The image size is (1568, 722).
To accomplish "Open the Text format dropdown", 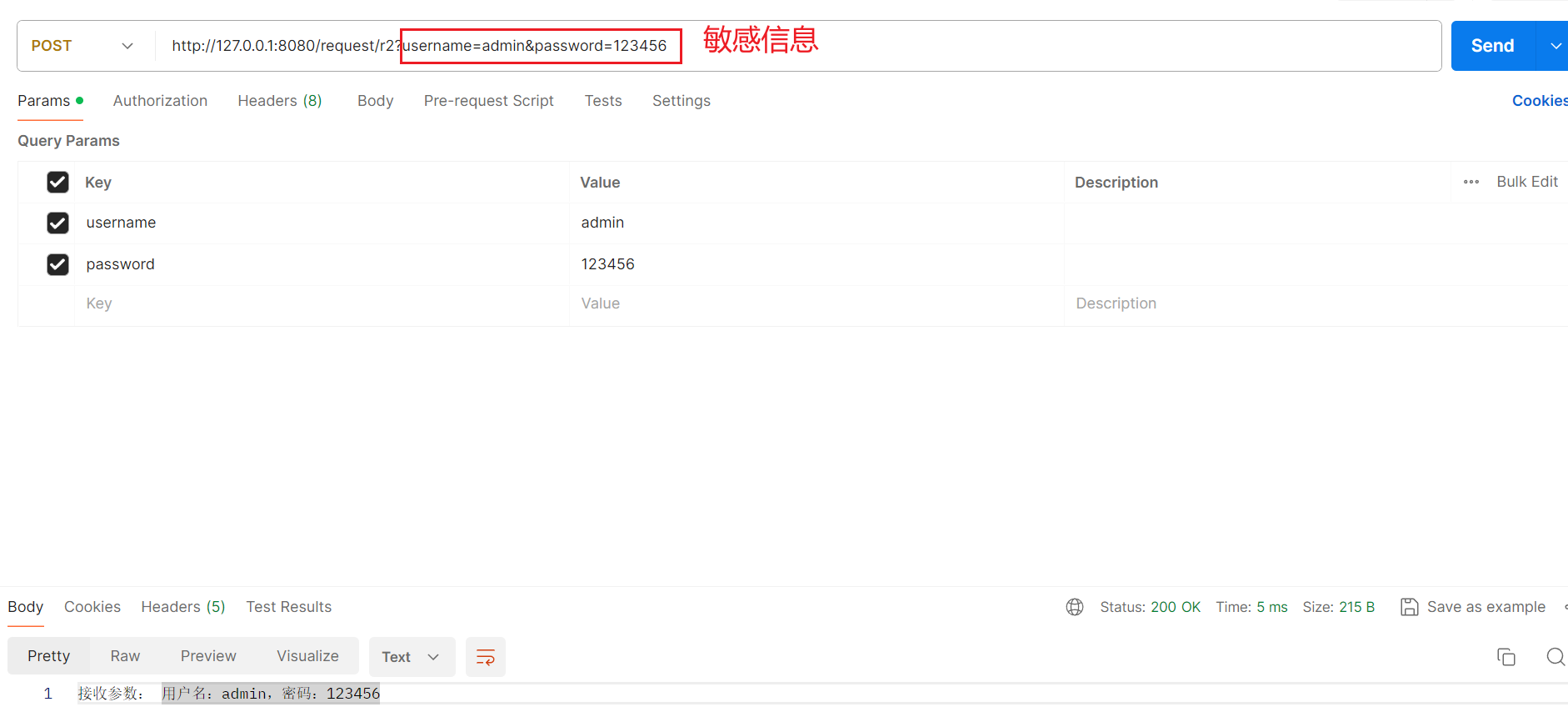I will (x=412, y=657).
